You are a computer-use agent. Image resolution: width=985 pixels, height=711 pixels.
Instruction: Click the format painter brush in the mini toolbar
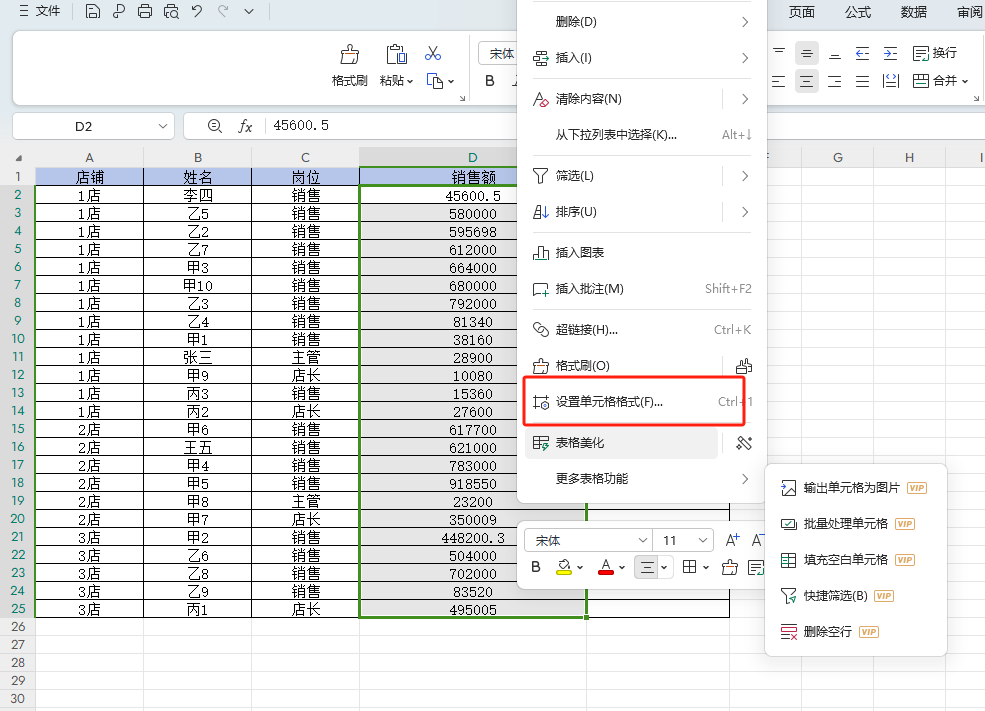(x=729, y=568)
